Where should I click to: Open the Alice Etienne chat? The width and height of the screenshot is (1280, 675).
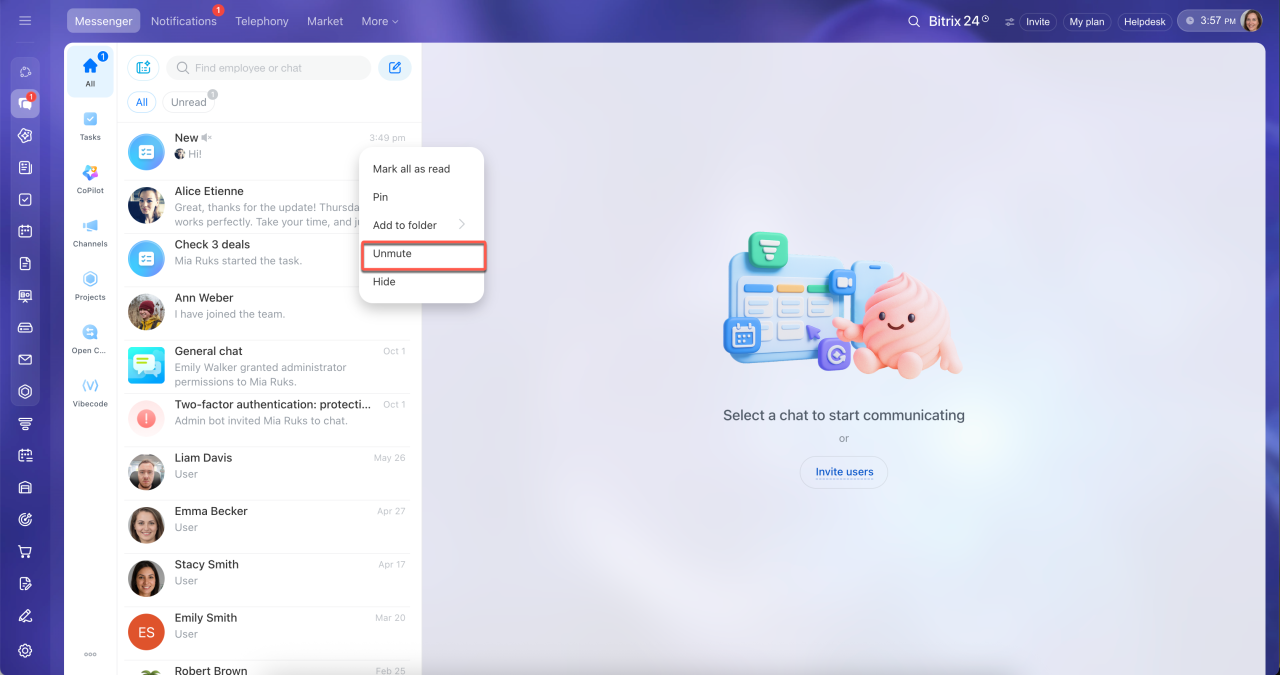(x=268, y=206)
